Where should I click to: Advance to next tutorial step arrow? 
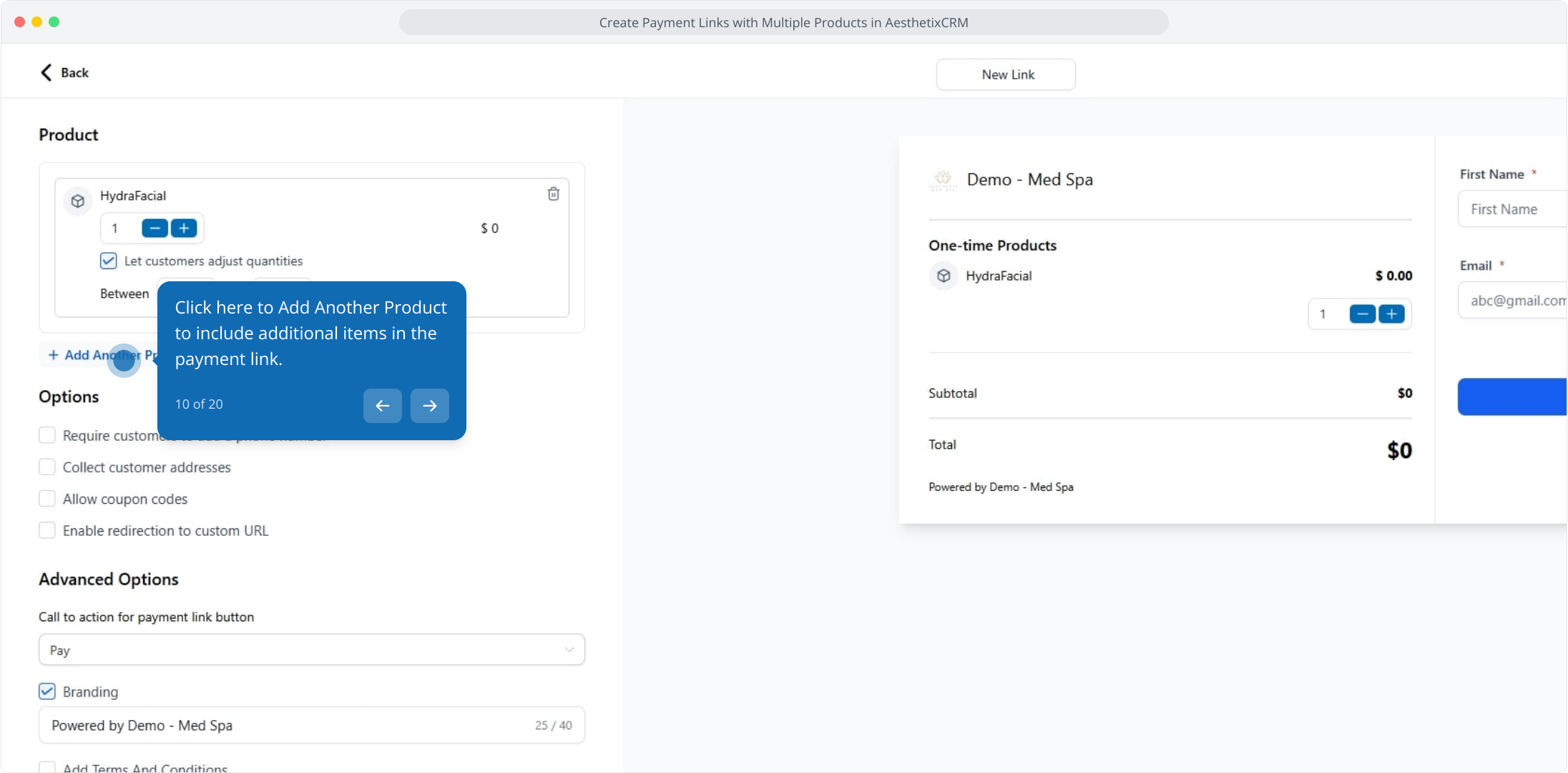(429, 406)
